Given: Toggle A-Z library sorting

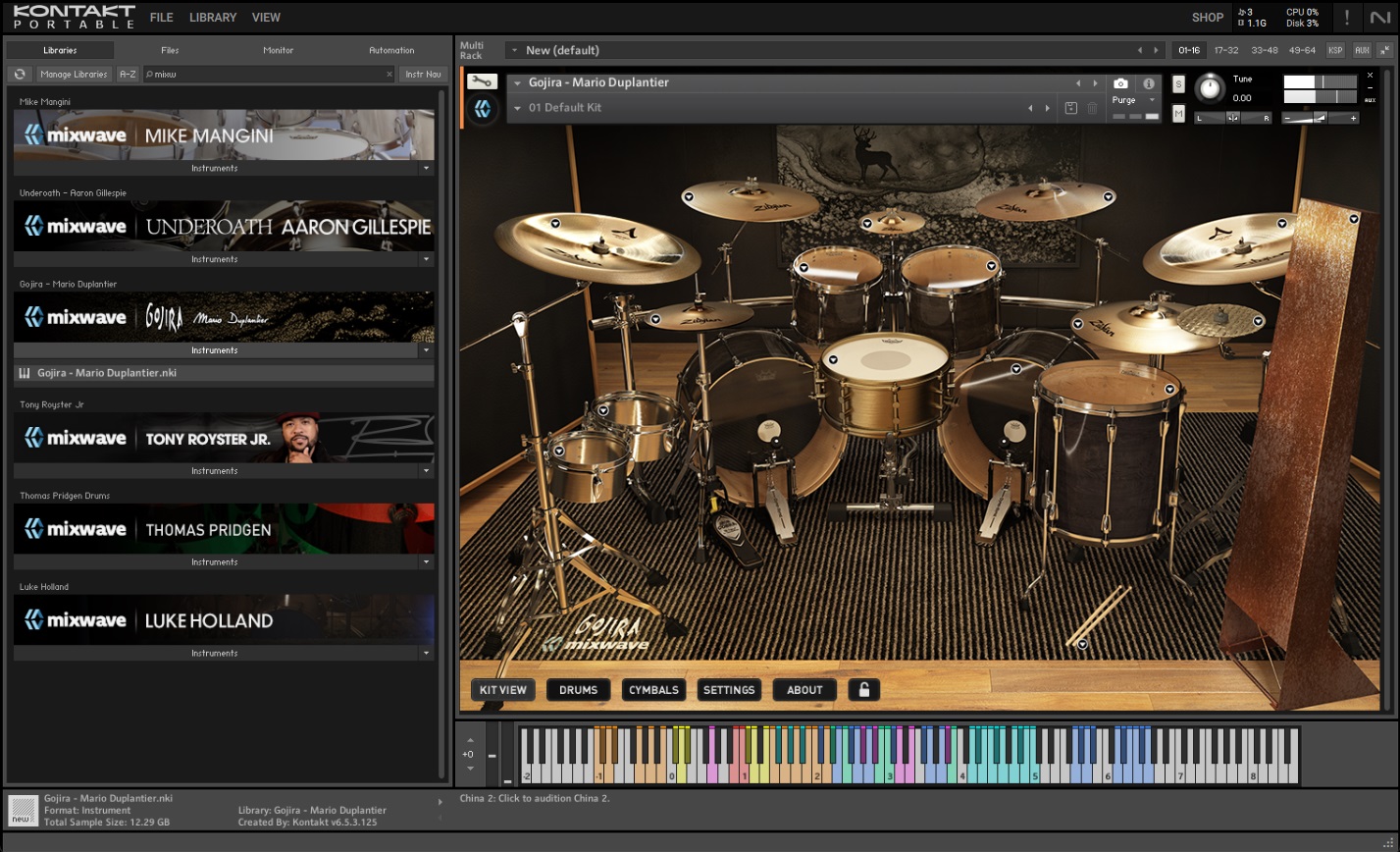Looking at the screenshot, I should click(128, 74).
